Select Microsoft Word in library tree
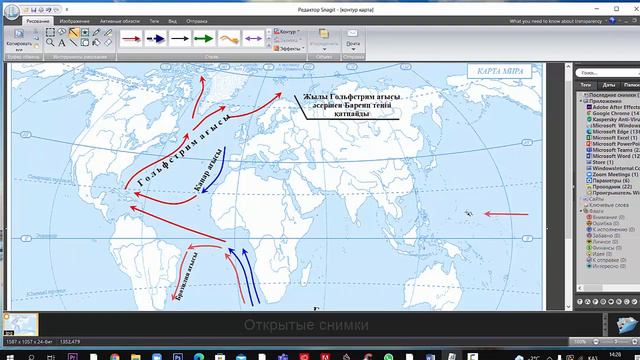The image size is (640, 360). (613, 156)
